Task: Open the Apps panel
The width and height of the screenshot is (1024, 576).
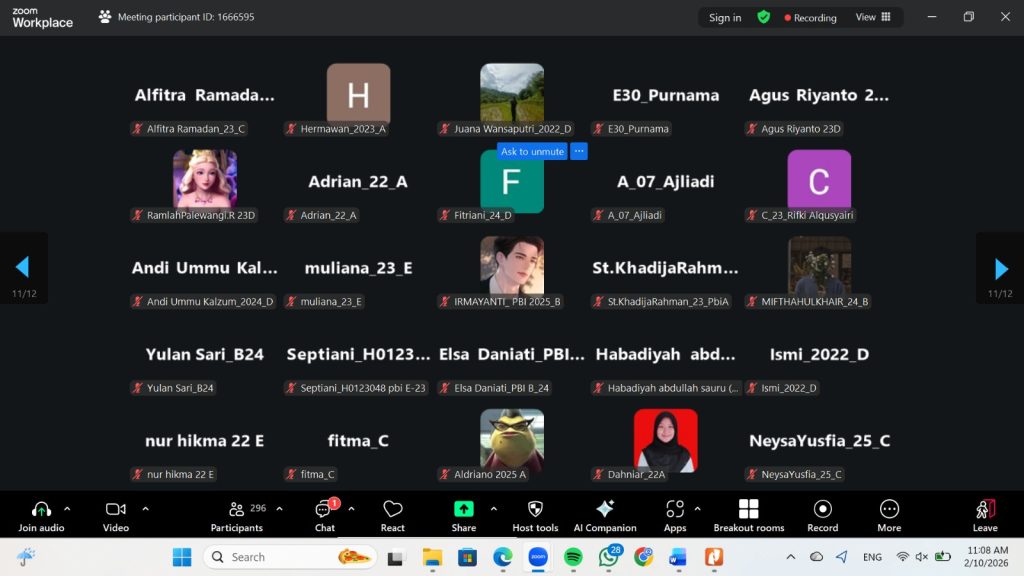Action: pos(675,516)
